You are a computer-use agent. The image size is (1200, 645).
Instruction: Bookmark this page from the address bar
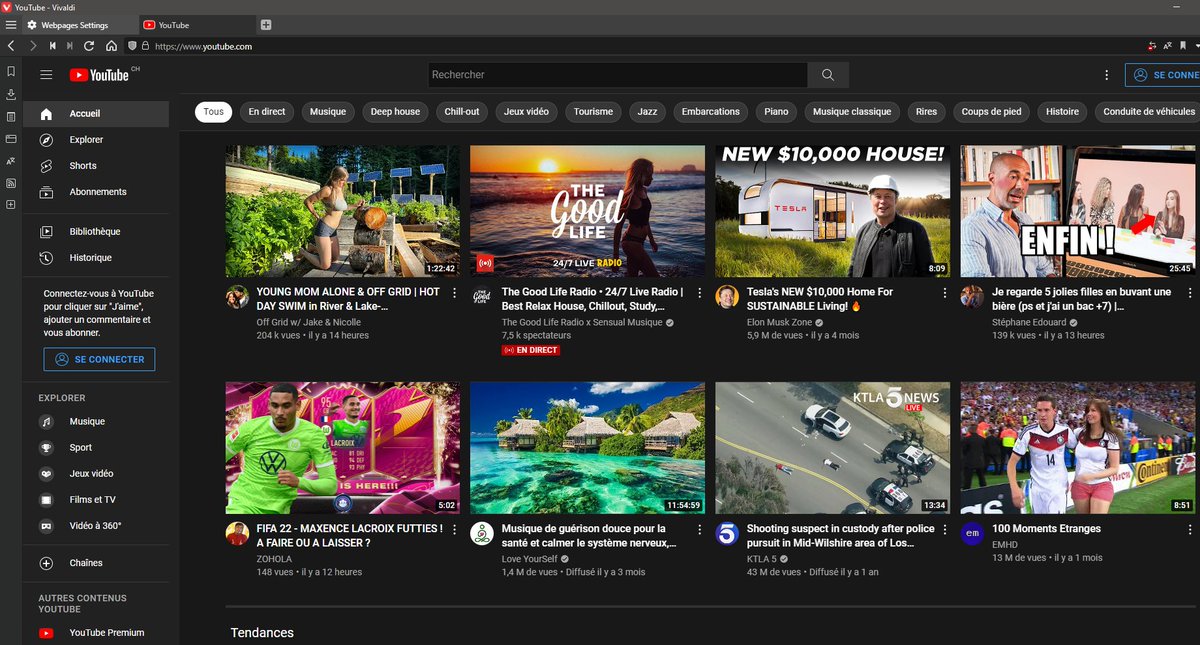coord(1185,46)
